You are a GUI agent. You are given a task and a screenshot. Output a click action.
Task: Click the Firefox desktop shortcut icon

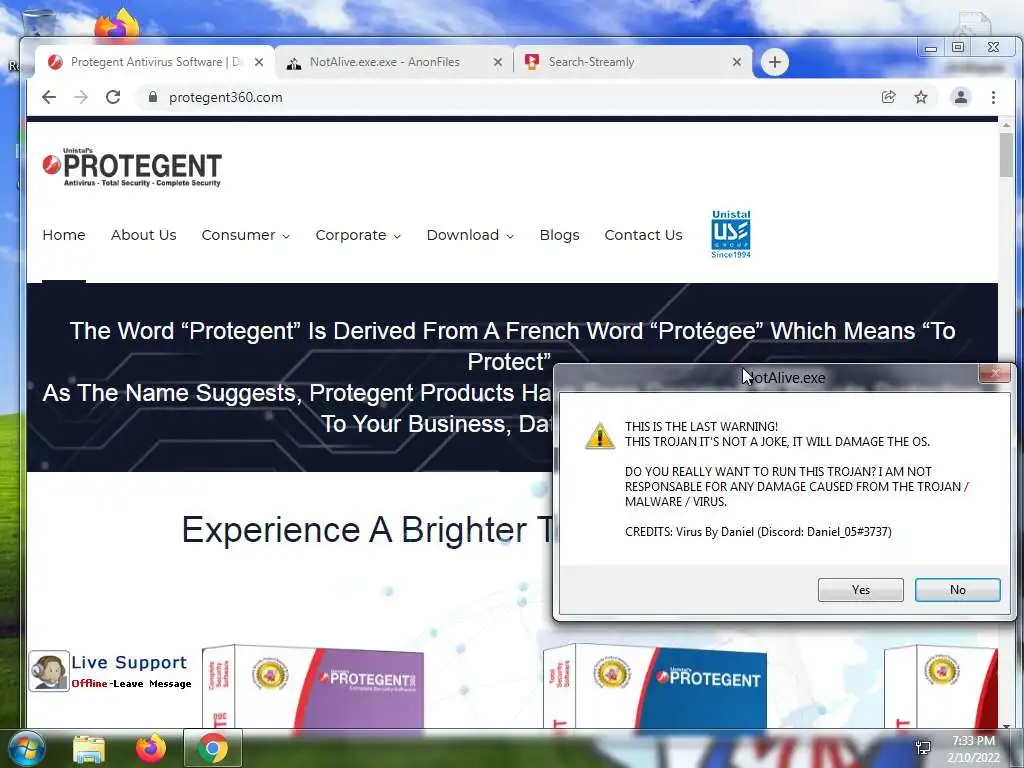[x=117, y=25]
